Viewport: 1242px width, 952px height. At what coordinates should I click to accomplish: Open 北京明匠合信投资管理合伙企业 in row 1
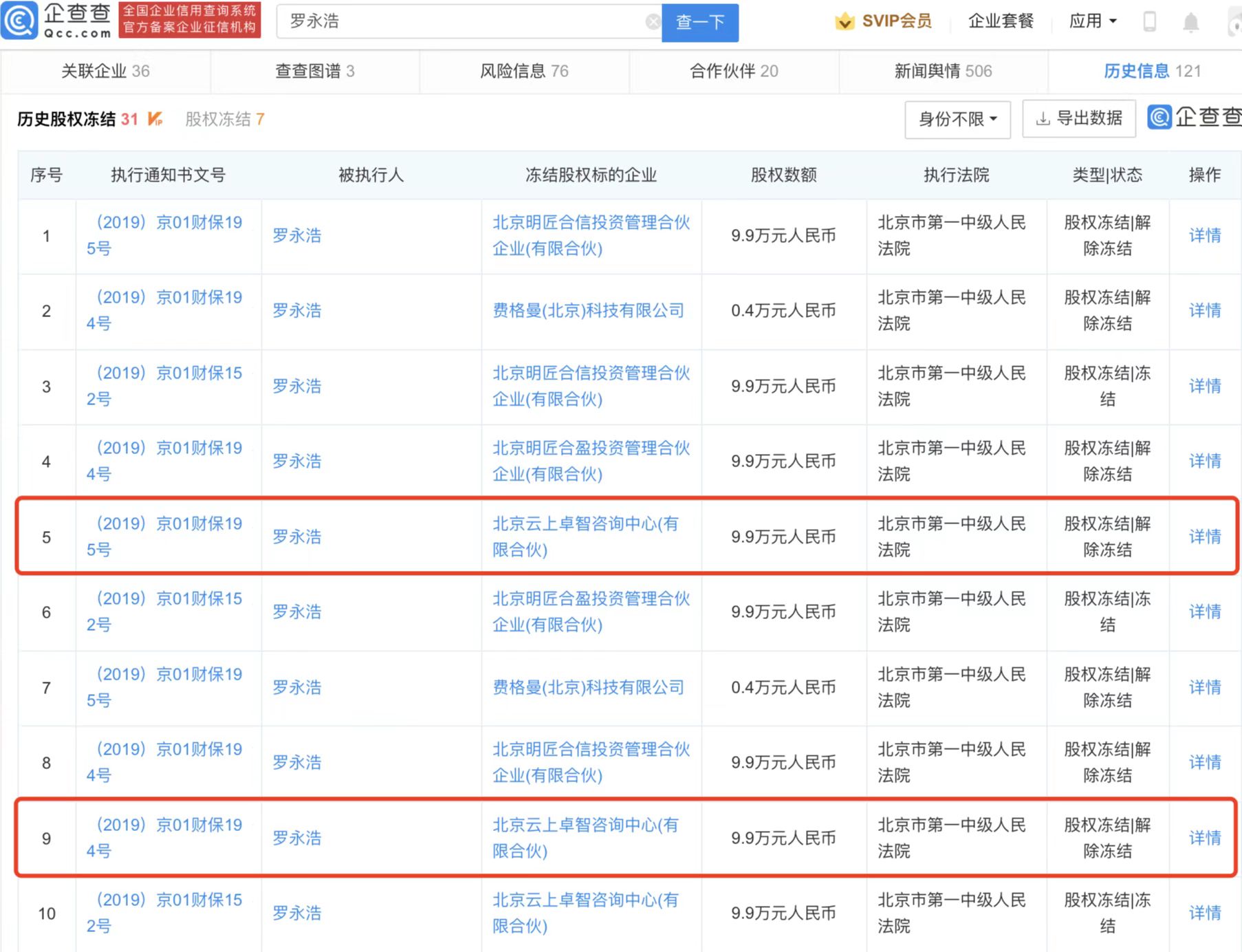pos(591,235)
